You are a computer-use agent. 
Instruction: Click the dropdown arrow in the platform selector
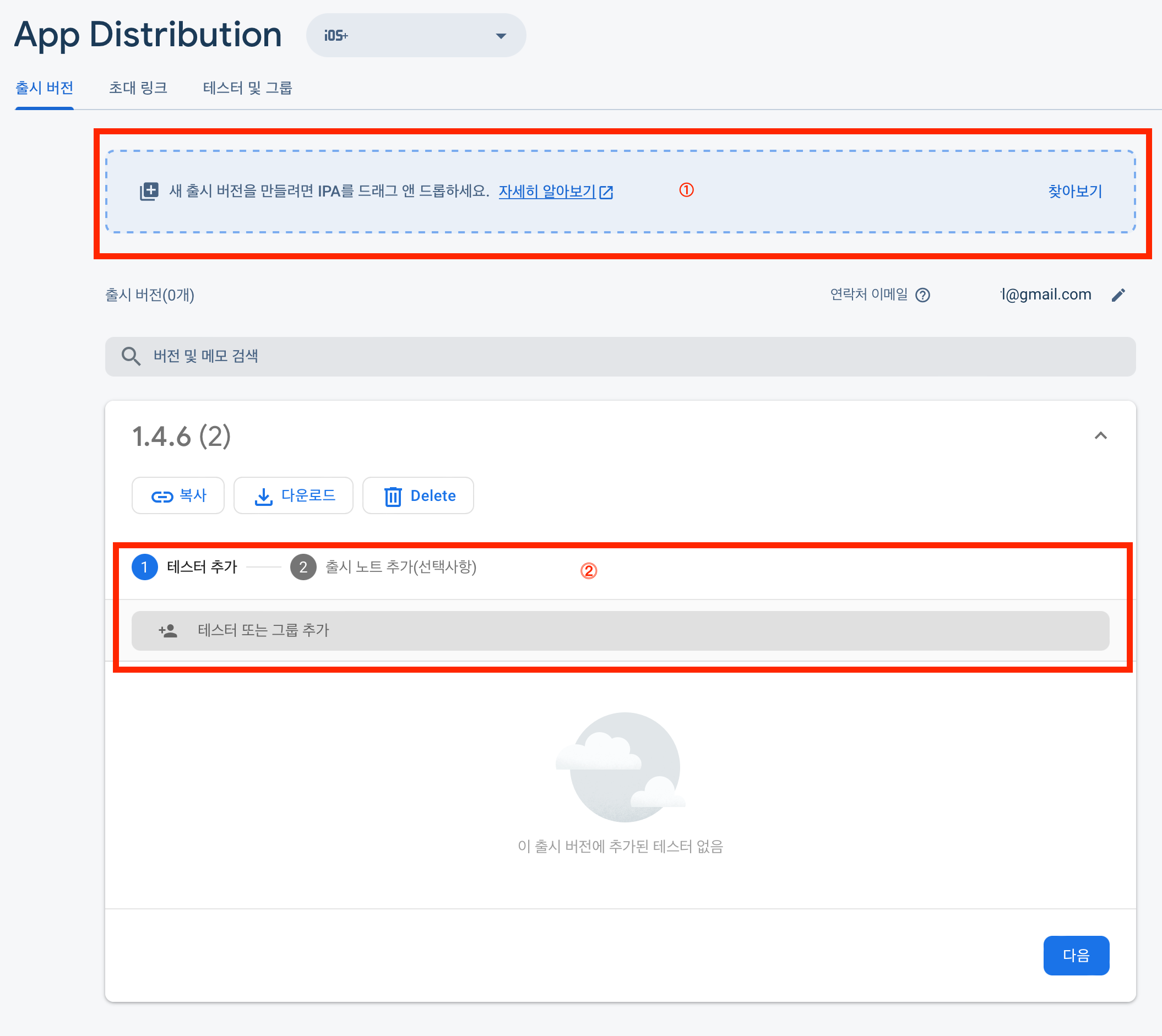[x=501, y=36]
